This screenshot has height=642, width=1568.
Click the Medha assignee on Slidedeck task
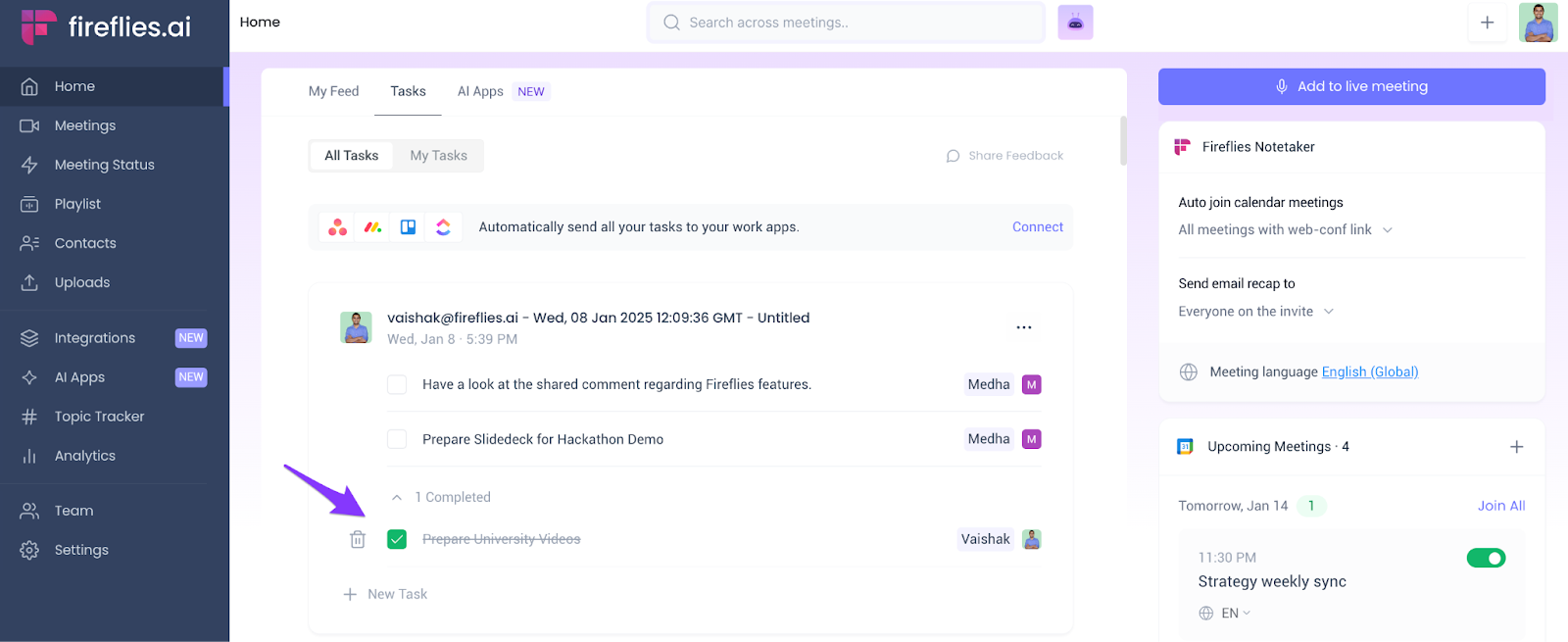[1003, 439]
